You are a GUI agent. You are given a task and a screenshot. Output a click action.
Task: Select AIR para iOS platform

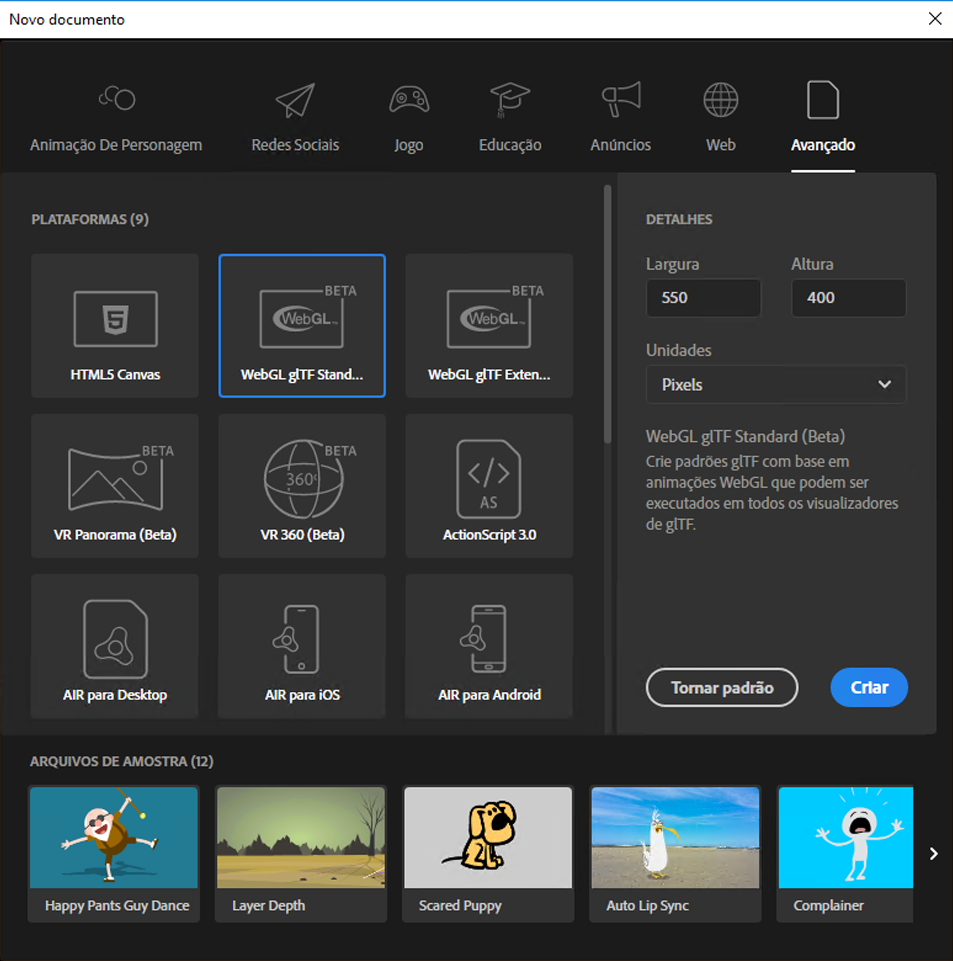click(301, 646)
